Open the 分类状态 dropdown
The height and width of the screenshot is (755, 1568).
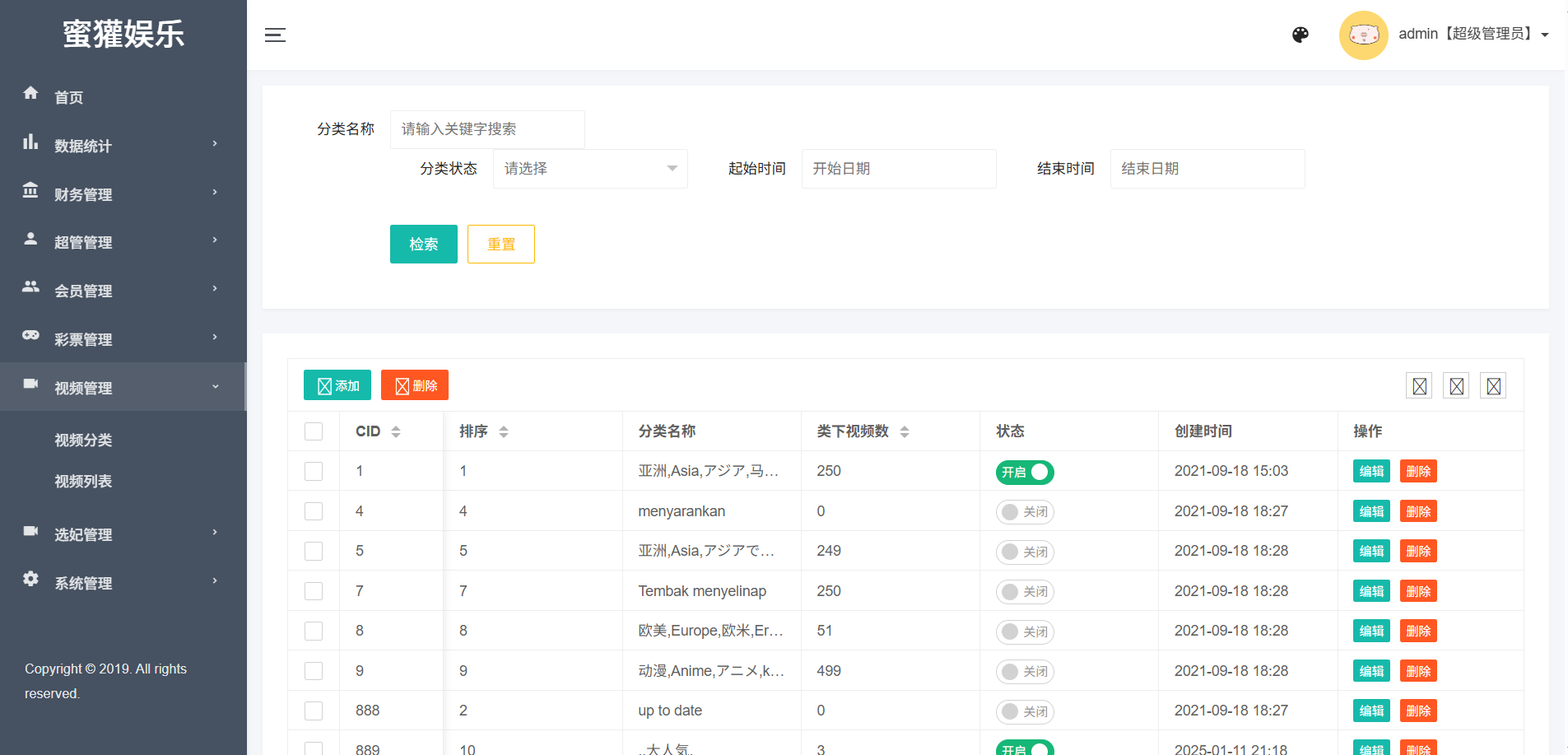(589, 169)
